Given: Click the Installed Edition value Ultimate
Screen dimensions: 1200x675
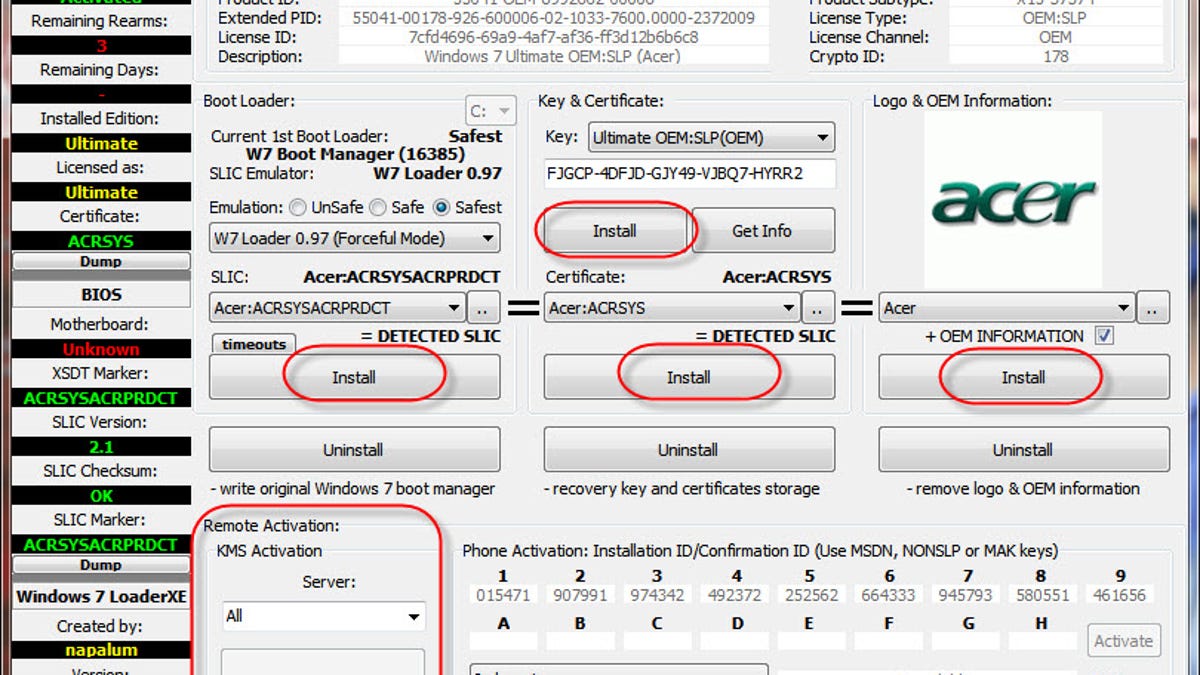Looking at the screenshot, I should tap(101, 143).
